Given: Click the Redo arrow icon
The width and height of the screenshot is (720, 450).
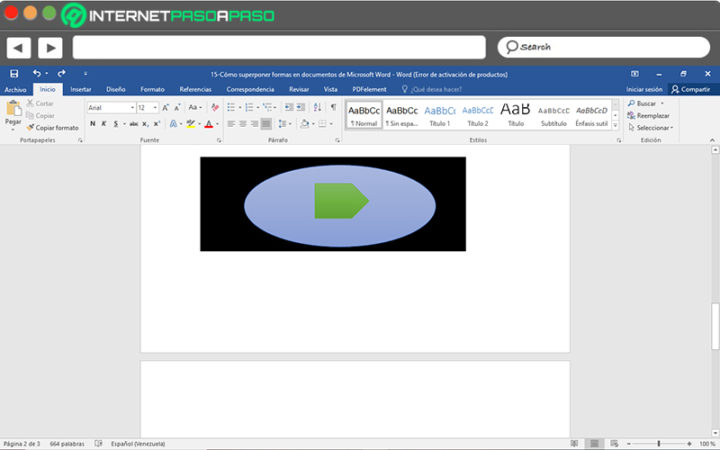Looking at the screenshot, I should (61, 73).
